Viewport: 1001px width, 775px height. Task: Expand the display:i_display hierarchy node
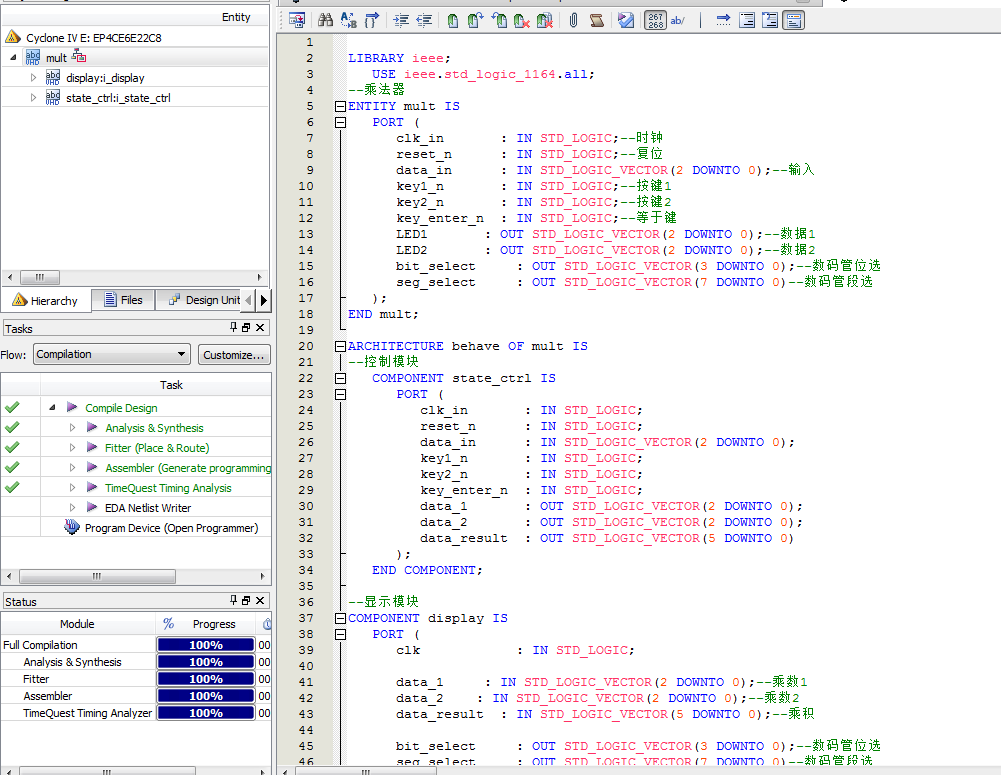tap(33, 78)
